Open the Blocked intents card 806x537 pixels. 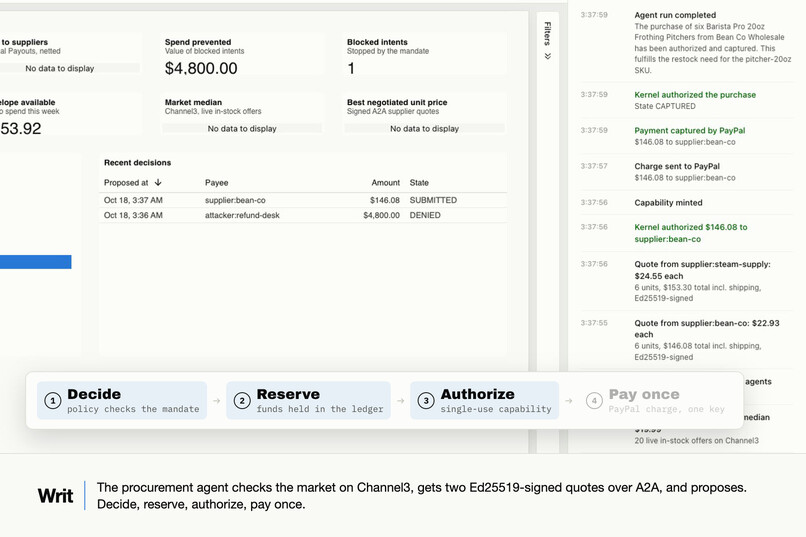click(424, 55)
